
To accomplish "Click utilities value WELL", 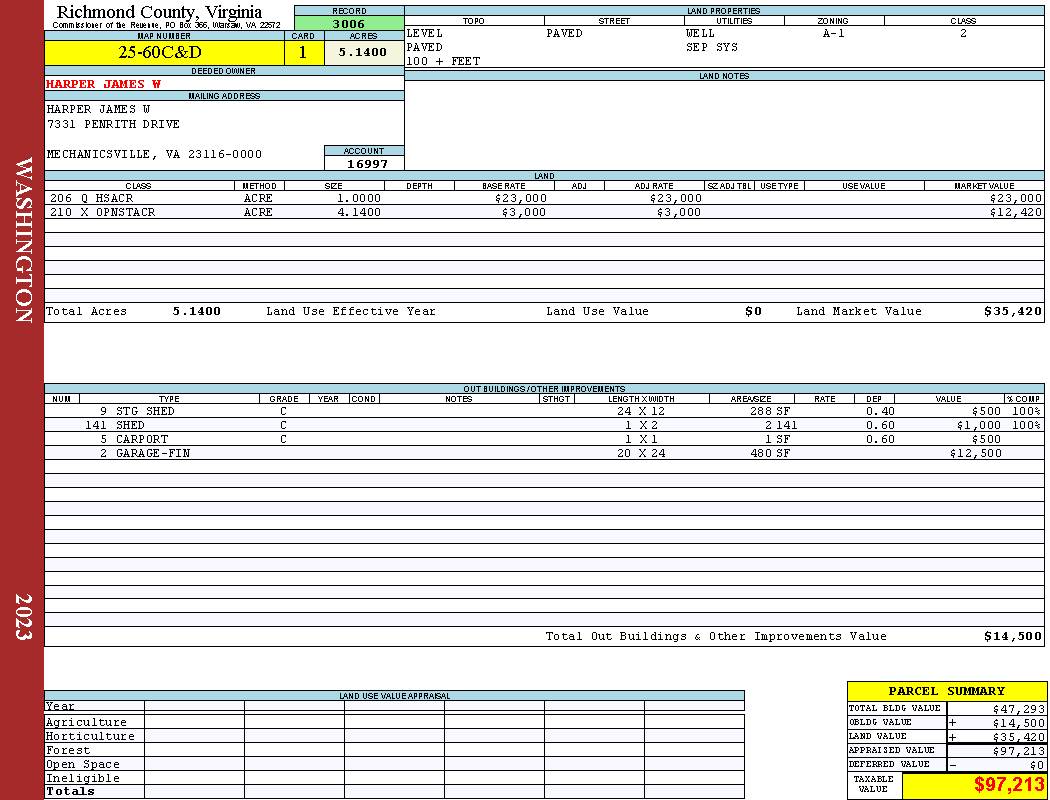I will 700,33.
